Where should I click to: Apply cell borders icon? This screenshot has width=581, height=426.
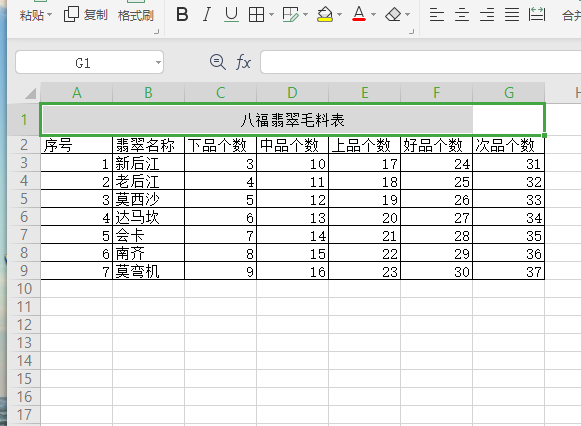coord(256,15)
